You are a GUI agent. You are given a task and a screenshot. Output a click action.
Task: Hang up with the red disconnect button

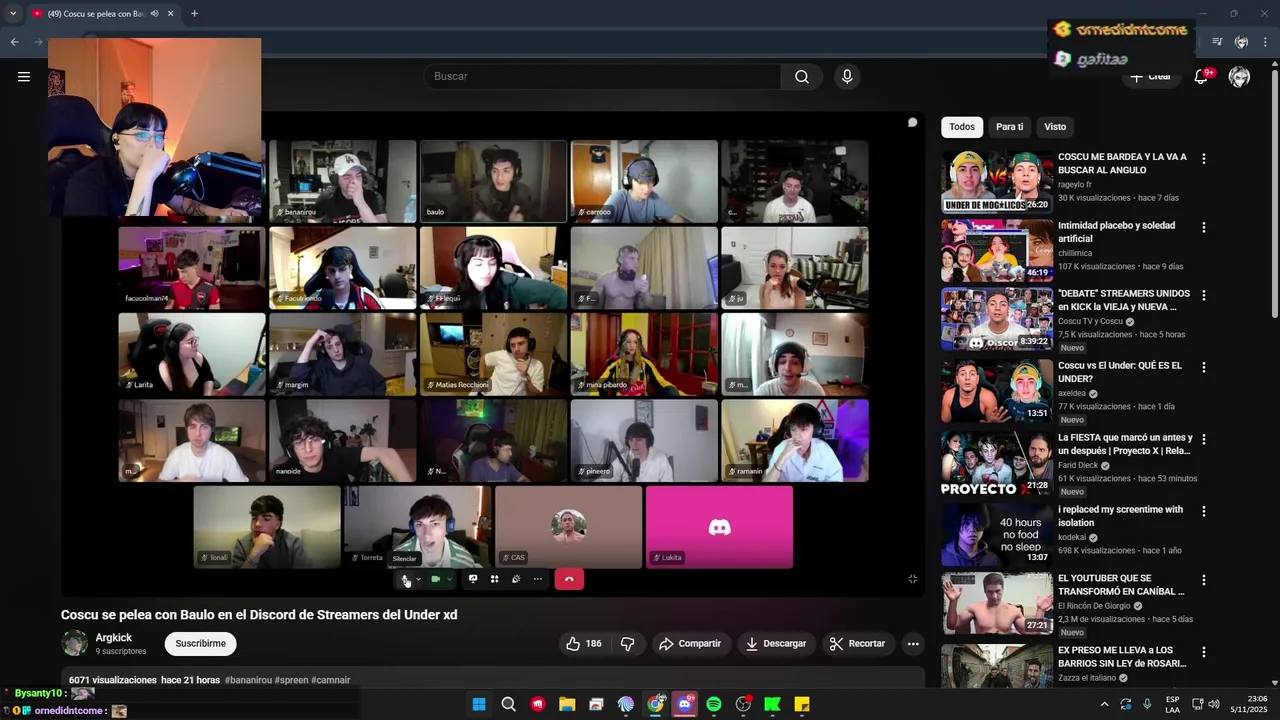coord(569,579)
